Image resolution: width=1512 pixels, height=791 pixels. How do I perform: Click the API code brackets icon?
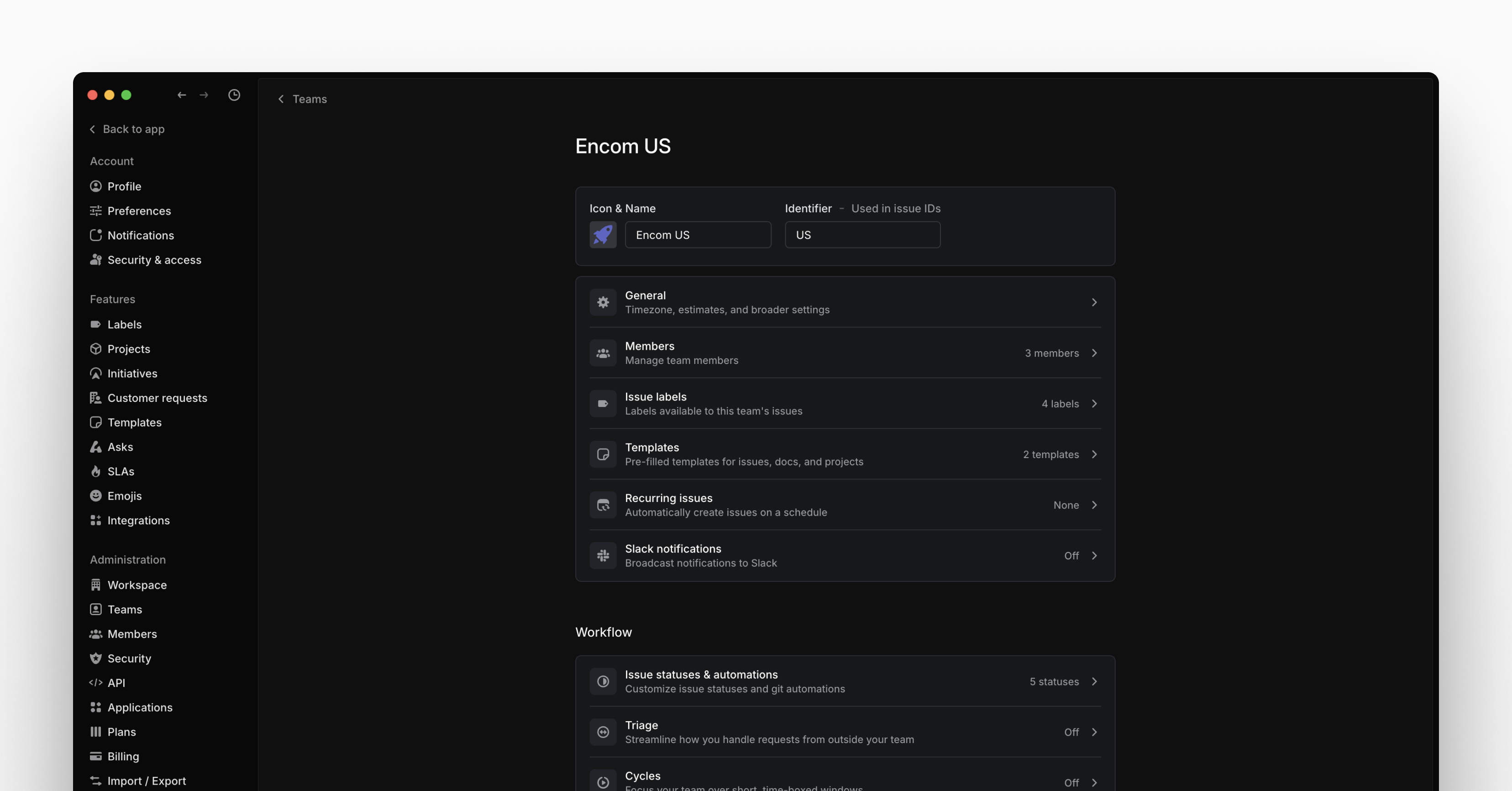pyautogui.click(x=96, y=683)
